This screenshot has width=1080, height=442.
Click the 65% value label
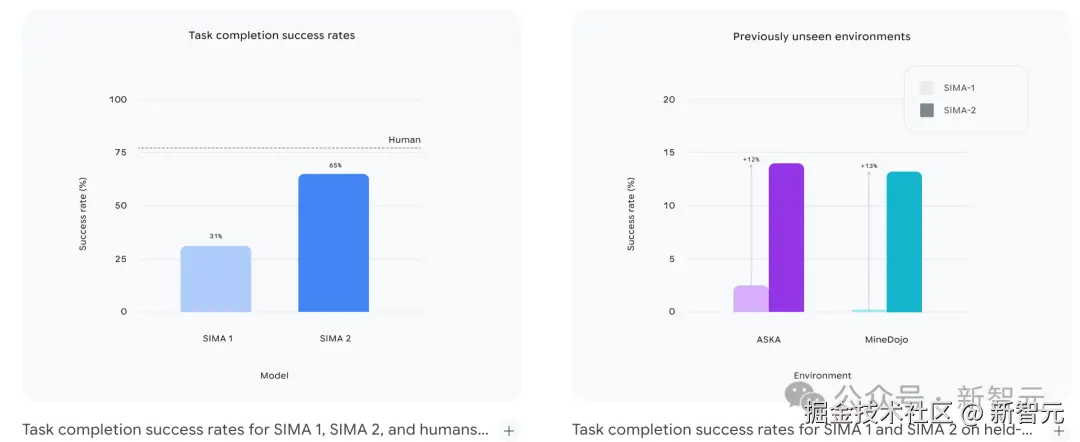coord(334,166)
